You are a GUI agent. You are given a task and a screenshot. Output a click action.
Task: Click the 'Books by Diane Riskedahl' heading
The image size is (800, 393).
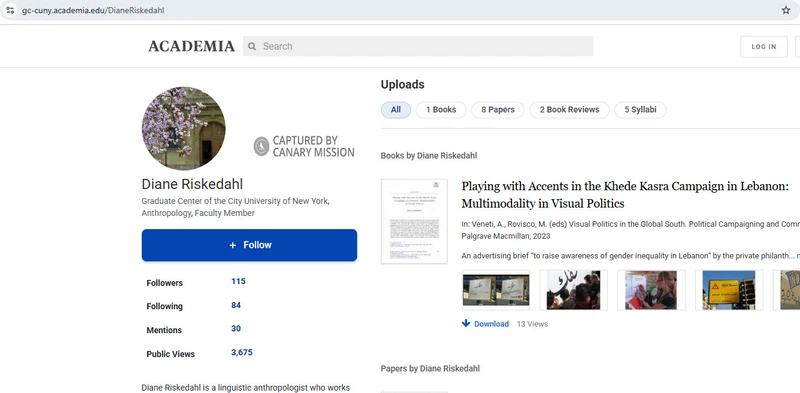coord(429,156)
